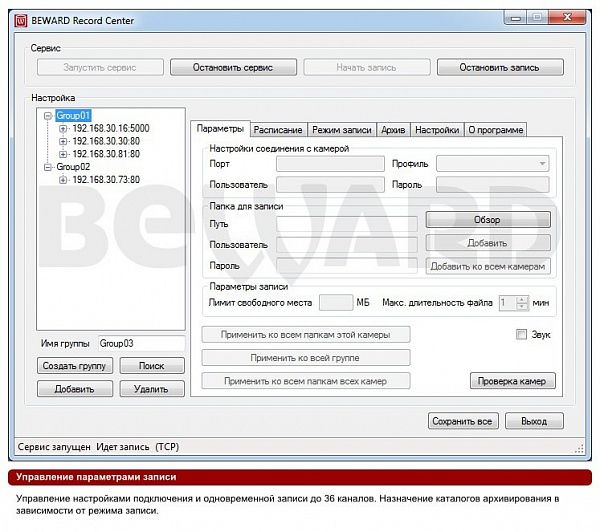Click the disabled Запустить сервис button
Image resolution: width=600 pixels, height=532 pixels.
tap(100, 67)
